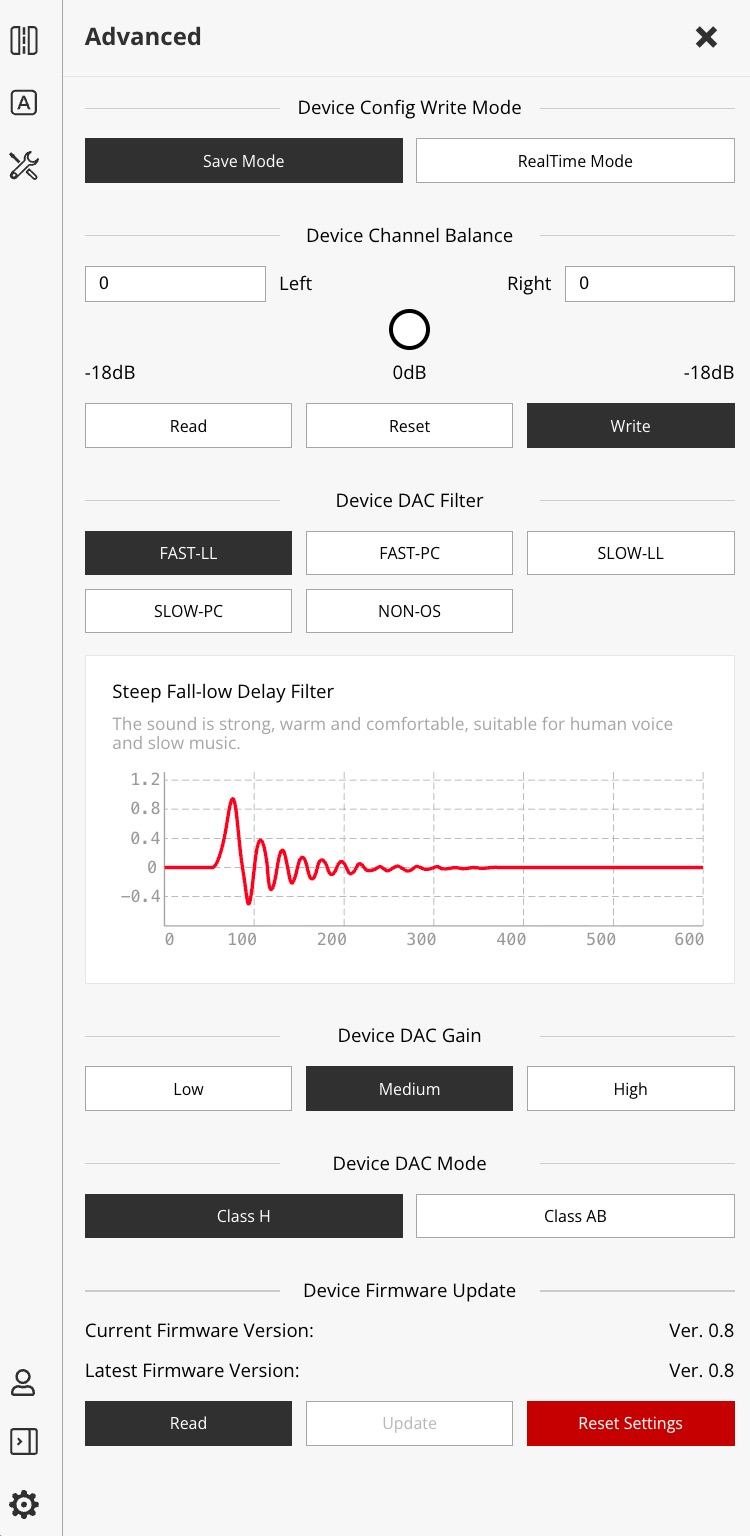
Task: Open the wrench and screwdriver tools icon
Action: [24, 166]
